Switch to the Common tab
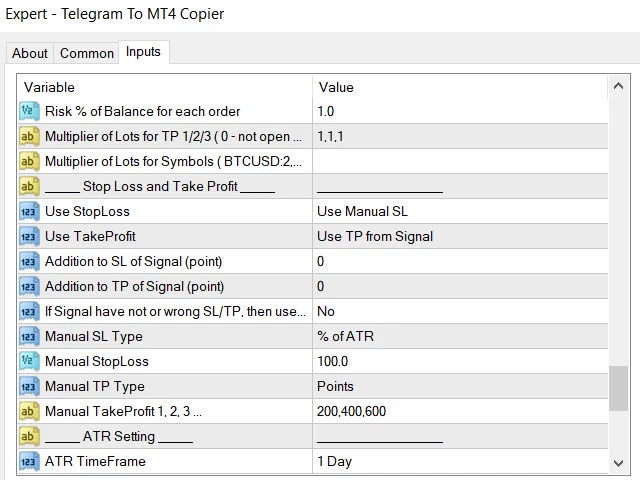Viewport: 640px width, 480px height. [86, 53]
